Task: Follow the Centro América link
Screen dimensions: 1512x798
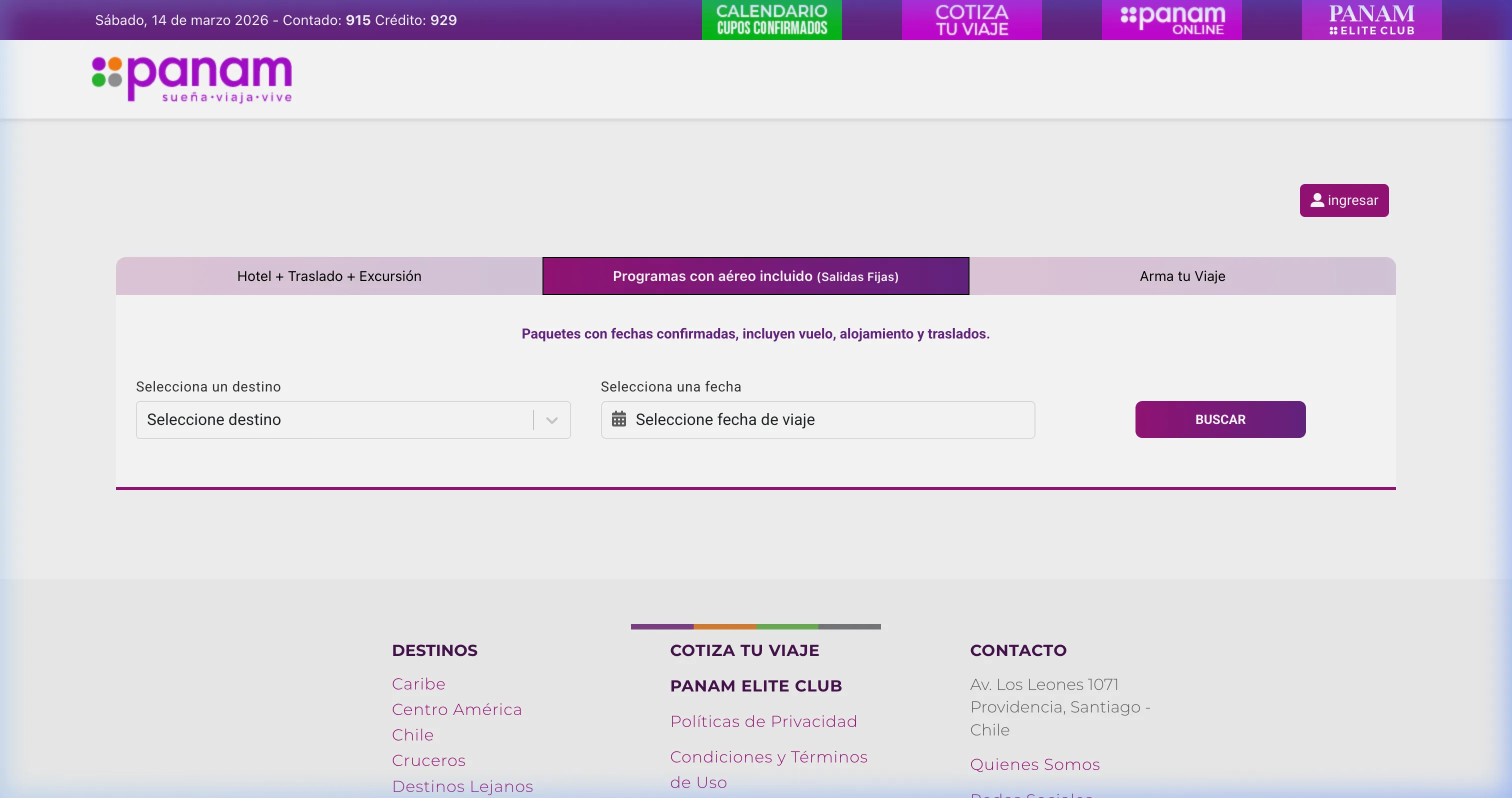Action: pyautogui.click(x=456, y=710)
